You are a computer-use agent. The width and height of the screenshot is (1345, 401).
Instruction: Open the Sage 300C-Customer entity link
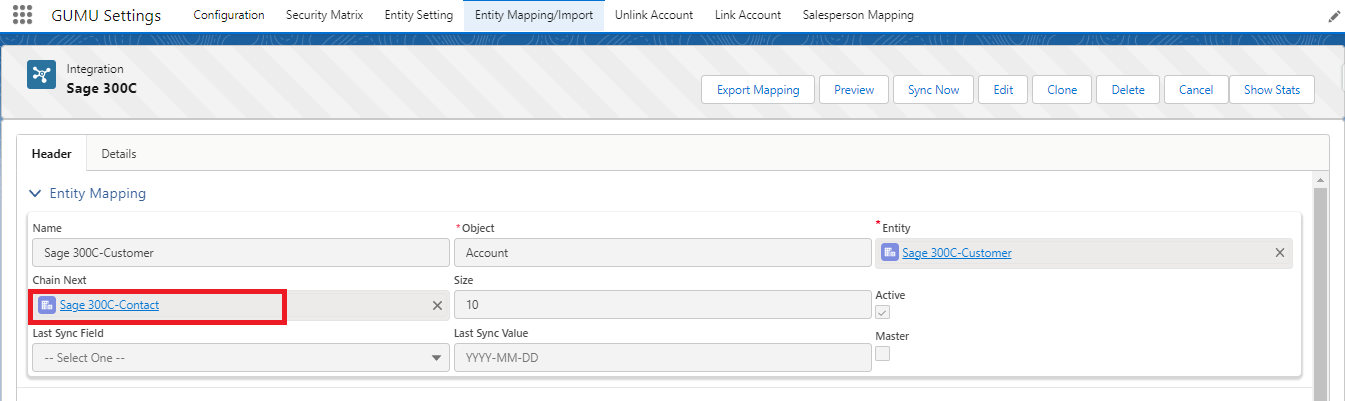956,253
